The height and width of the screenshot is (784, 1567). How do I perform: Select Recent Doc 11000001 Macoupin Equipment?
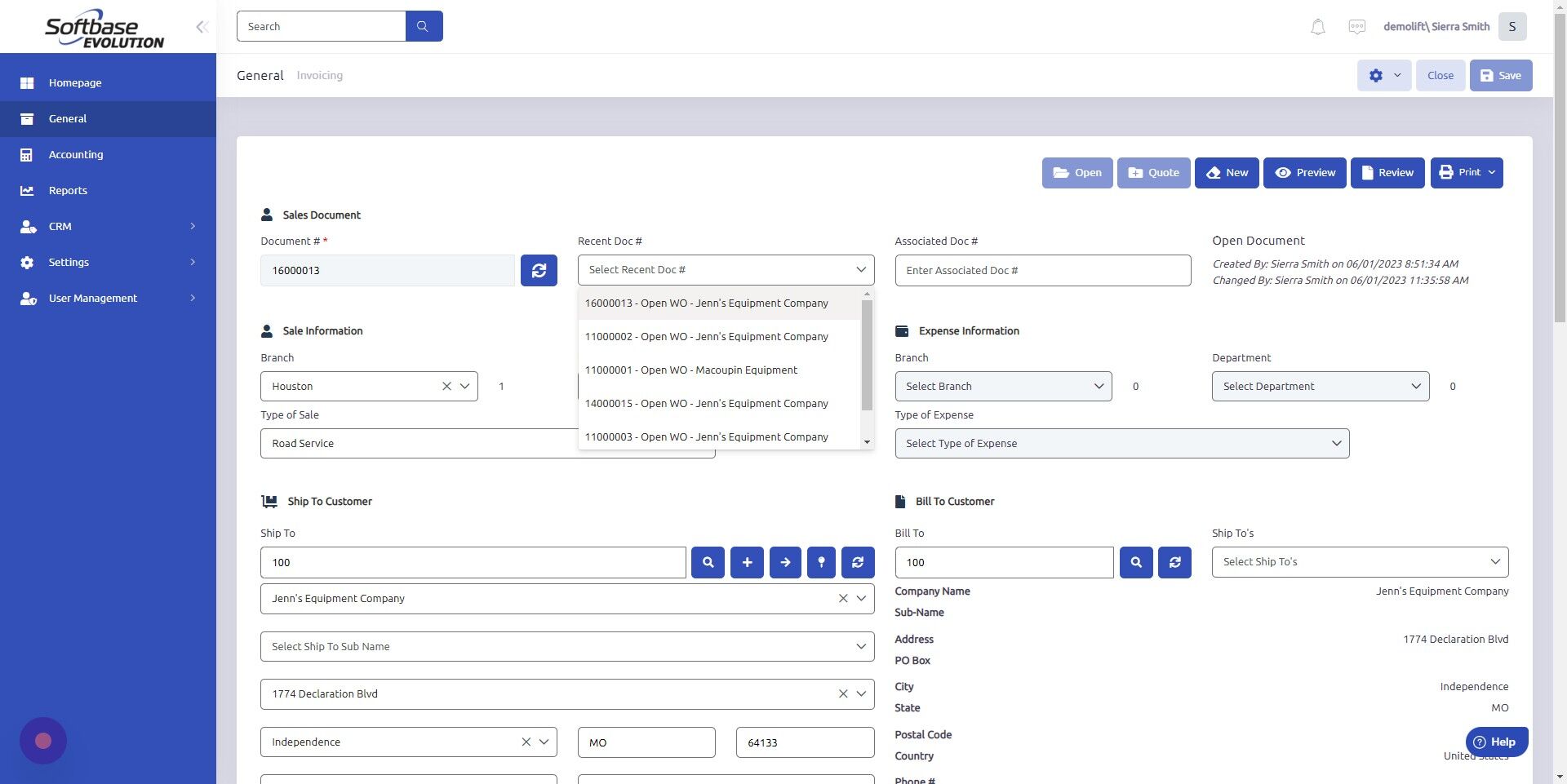690,370
